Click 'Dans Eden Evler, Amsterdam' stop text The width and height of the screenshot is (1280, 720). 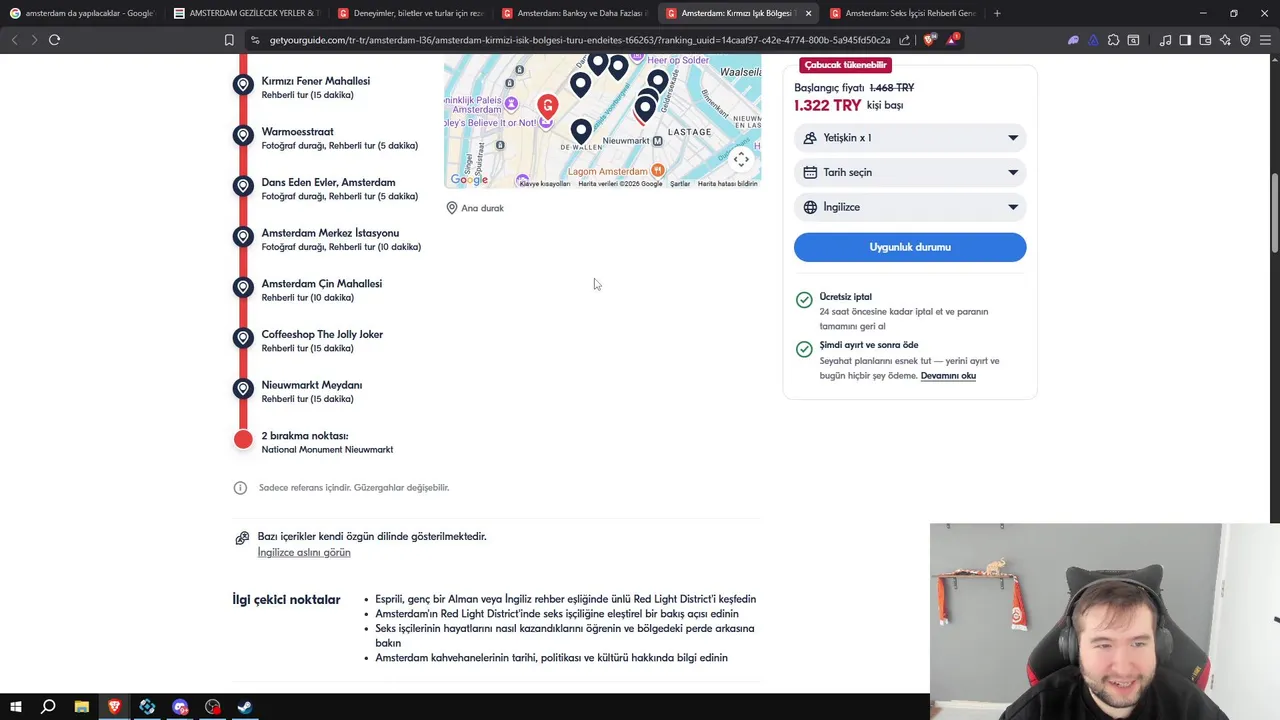coord(328,183)
